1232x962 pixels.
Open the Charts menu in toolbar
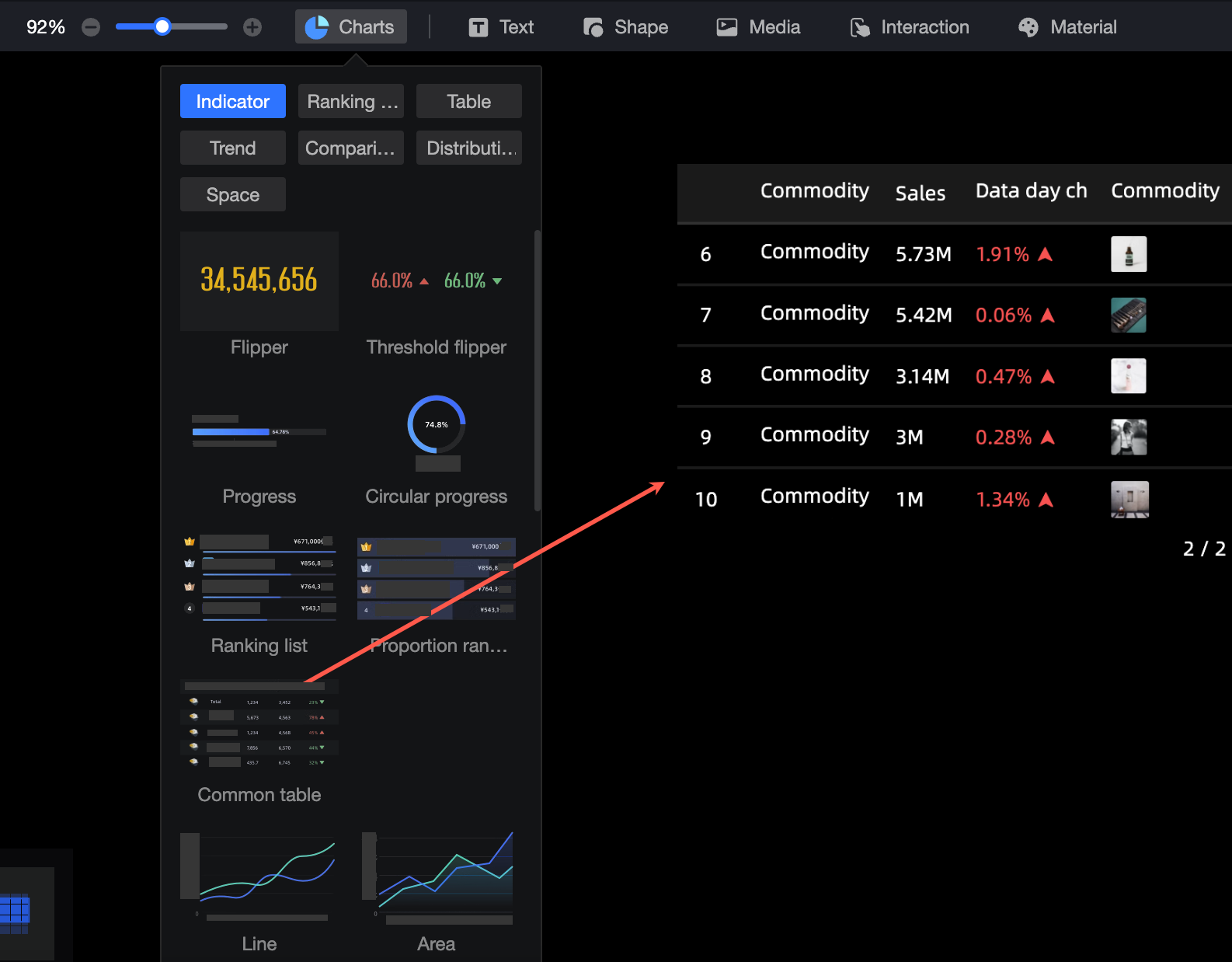(350, 27)
